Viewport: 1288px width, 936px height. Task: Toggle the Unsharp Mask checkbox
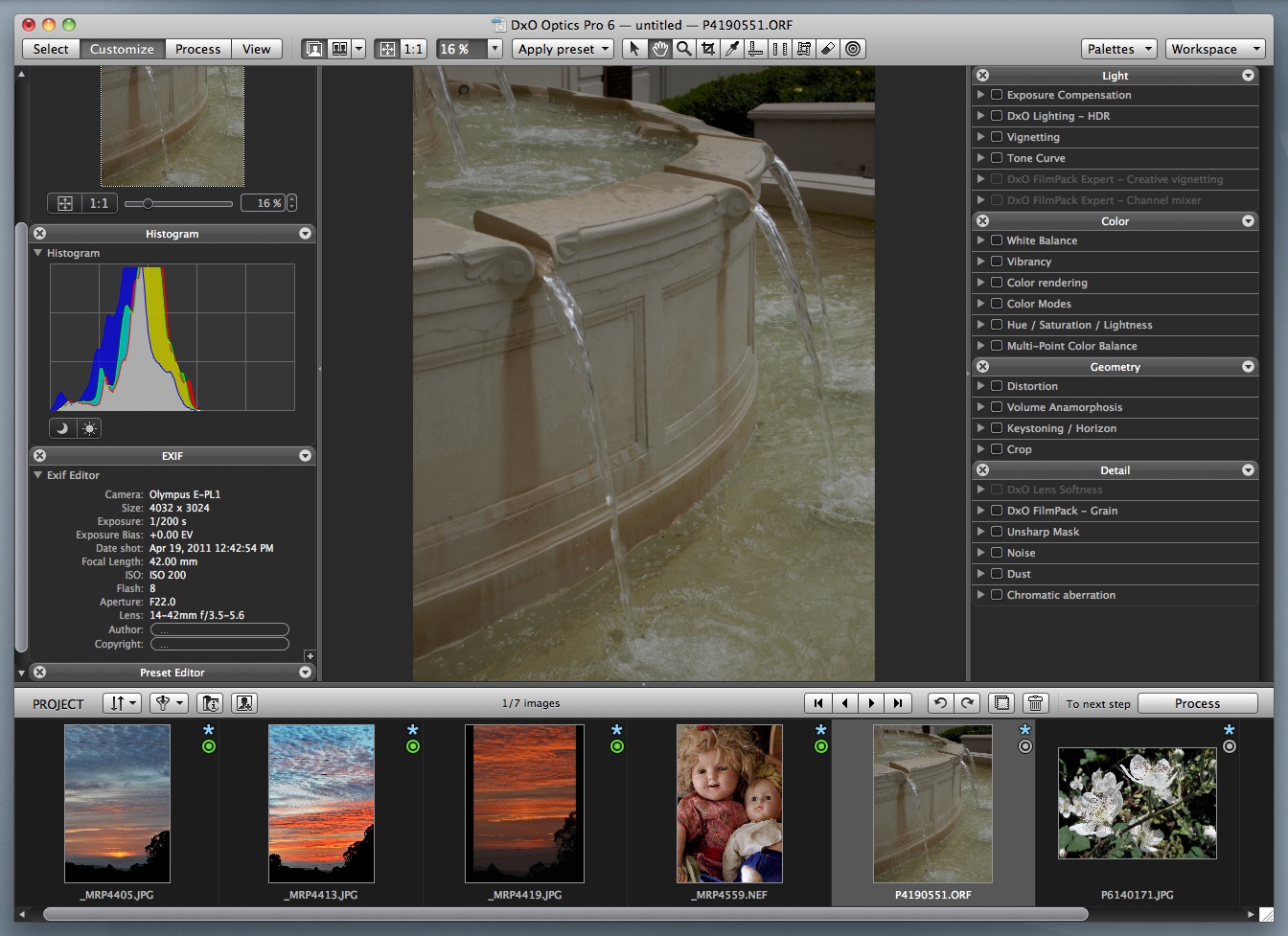[997, 532]
